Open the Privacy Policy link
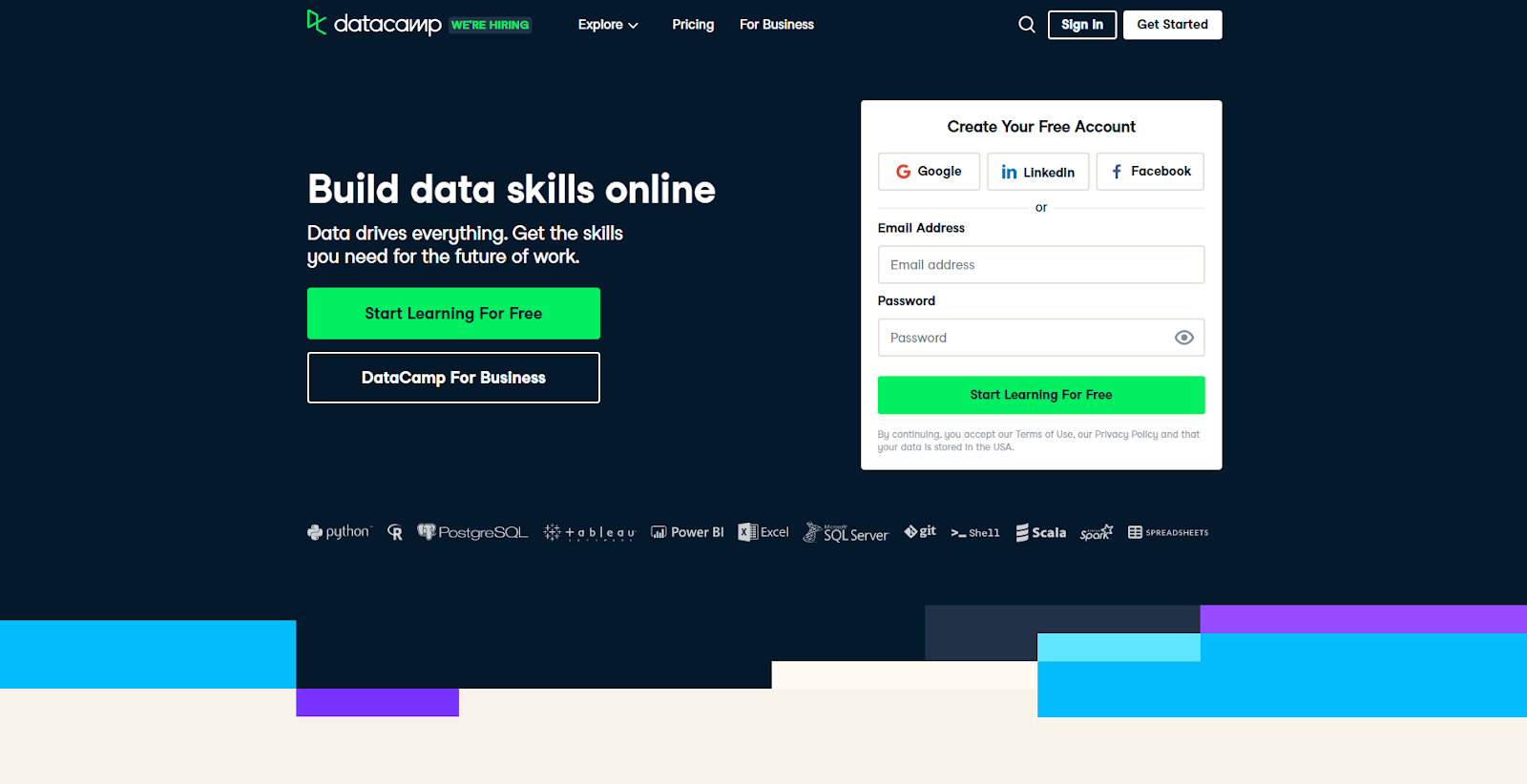The height and width of the screenshot is (784, 1527). pyautogui.click(x=1126, y=435)
